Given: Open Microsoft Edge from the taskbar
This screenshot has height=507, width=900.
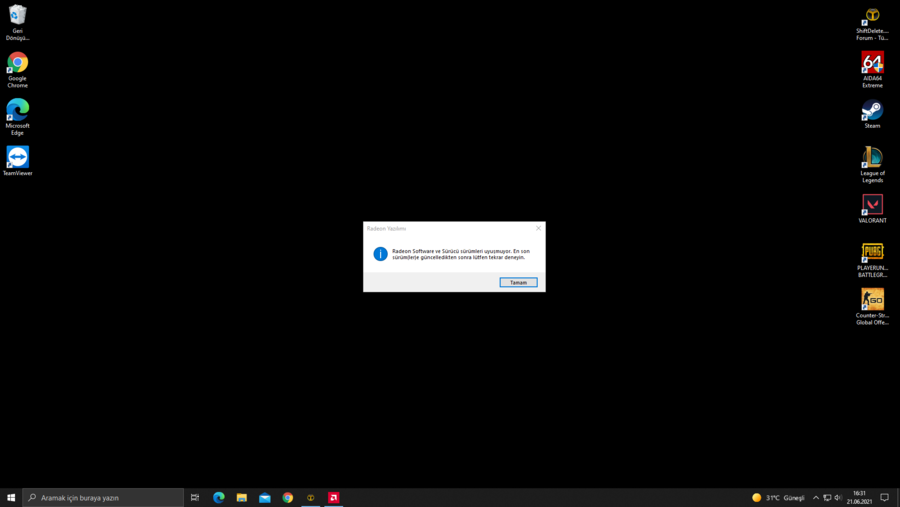Looking at the screenshot, I should tap(219, 497).
